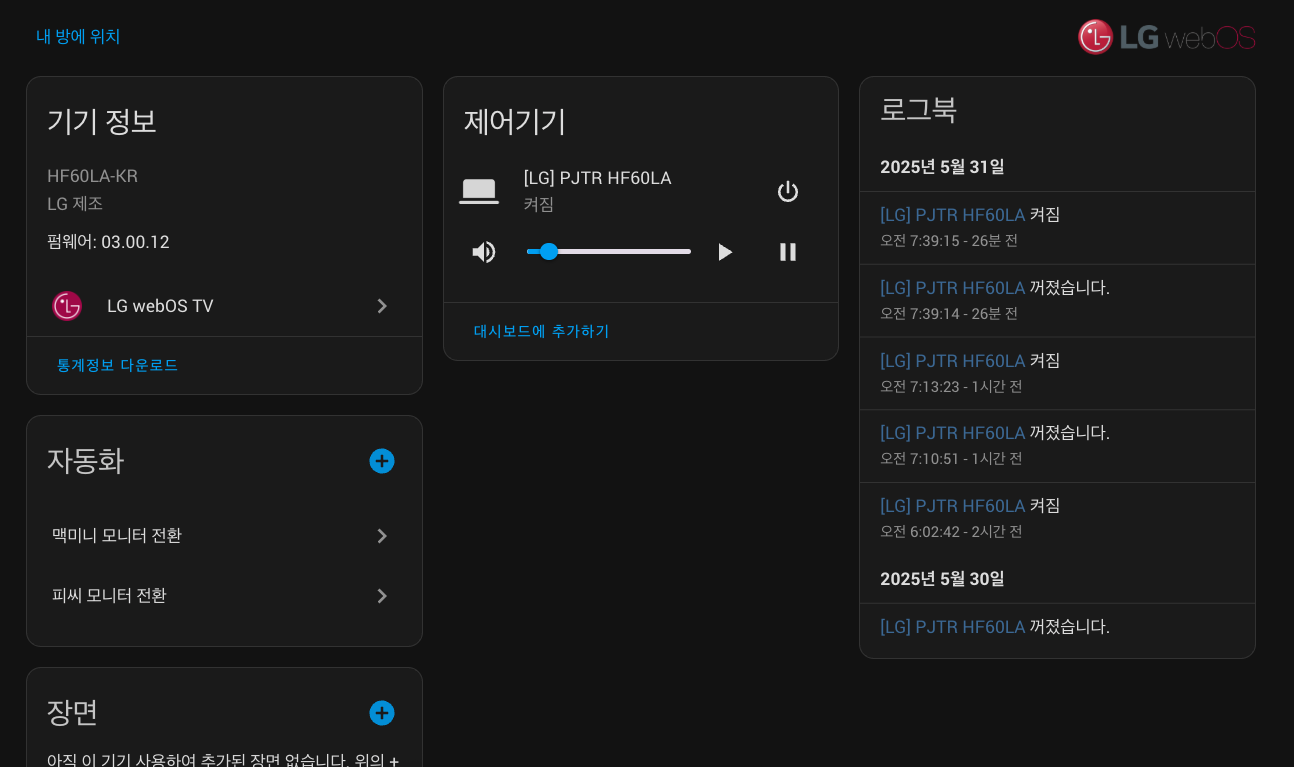Open 맥미니 모니터 전환 automation chevron

pos(382,536)
